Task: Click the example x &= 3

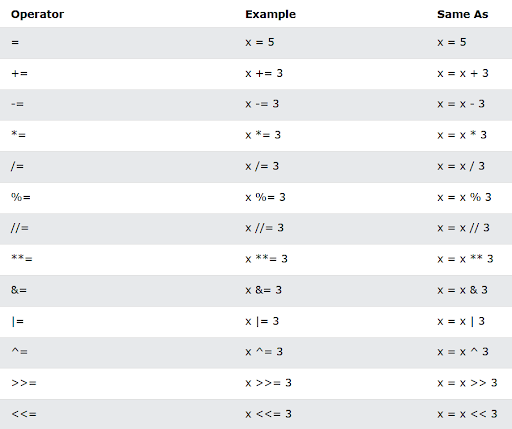Action: click(263, 290)
